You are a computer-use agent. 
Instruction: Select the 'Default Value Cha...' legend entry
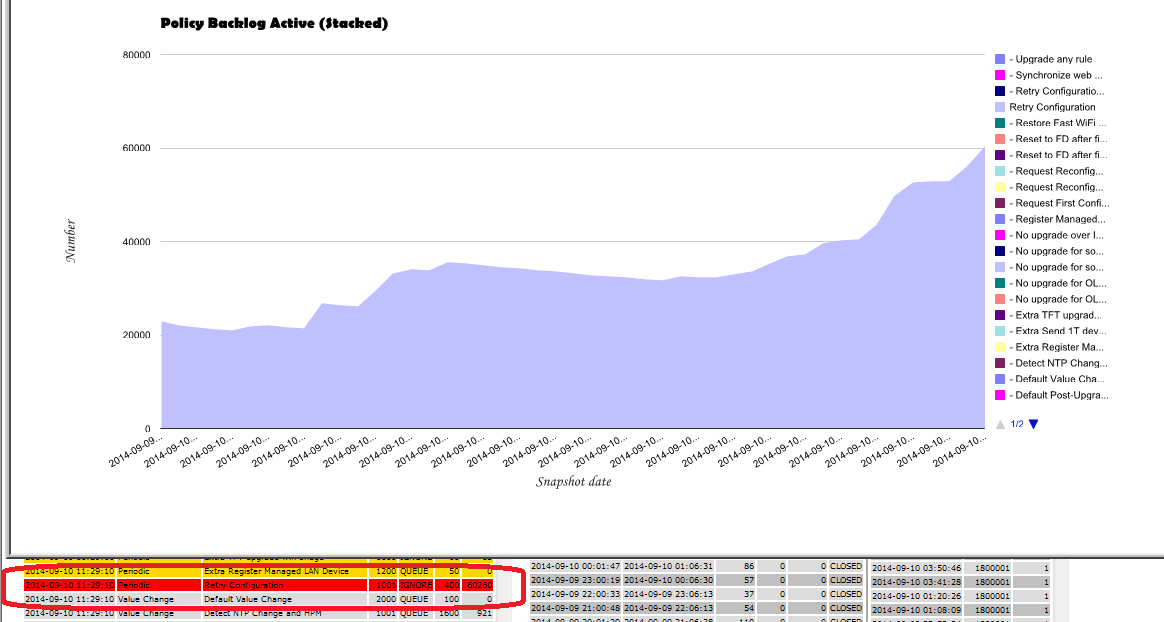pos(1058,379)
